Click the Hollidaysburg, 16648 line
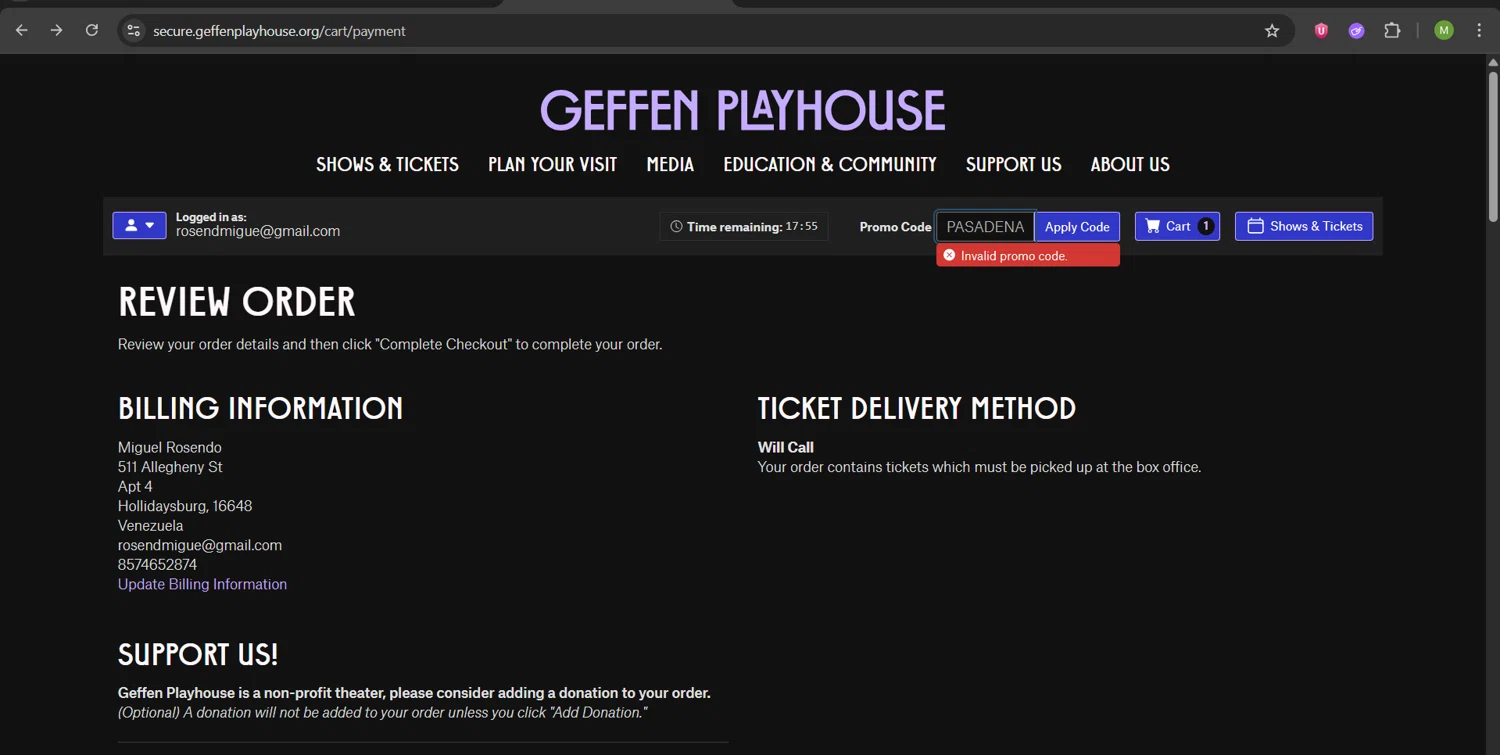This screenshot has width=1500, height=755. [185, 506]
